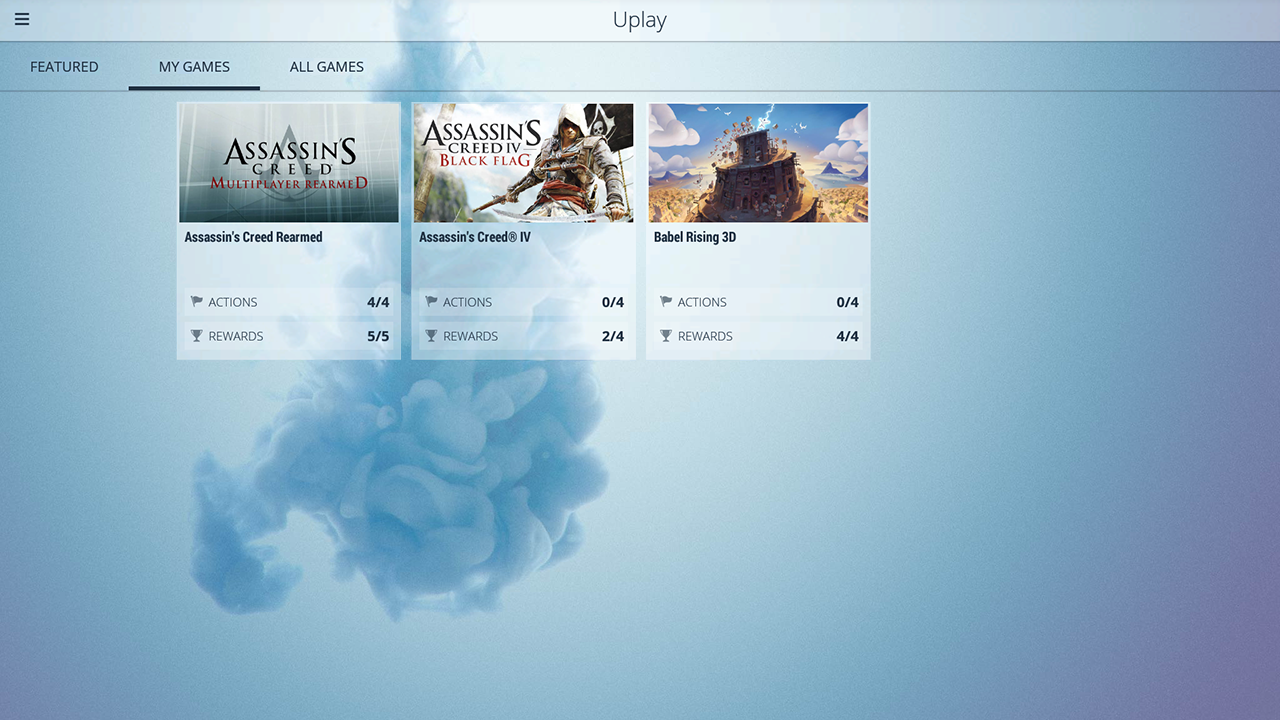Open Babel Rising 3D cover art
Screen dimensions: 1280x720
point(758,163)
